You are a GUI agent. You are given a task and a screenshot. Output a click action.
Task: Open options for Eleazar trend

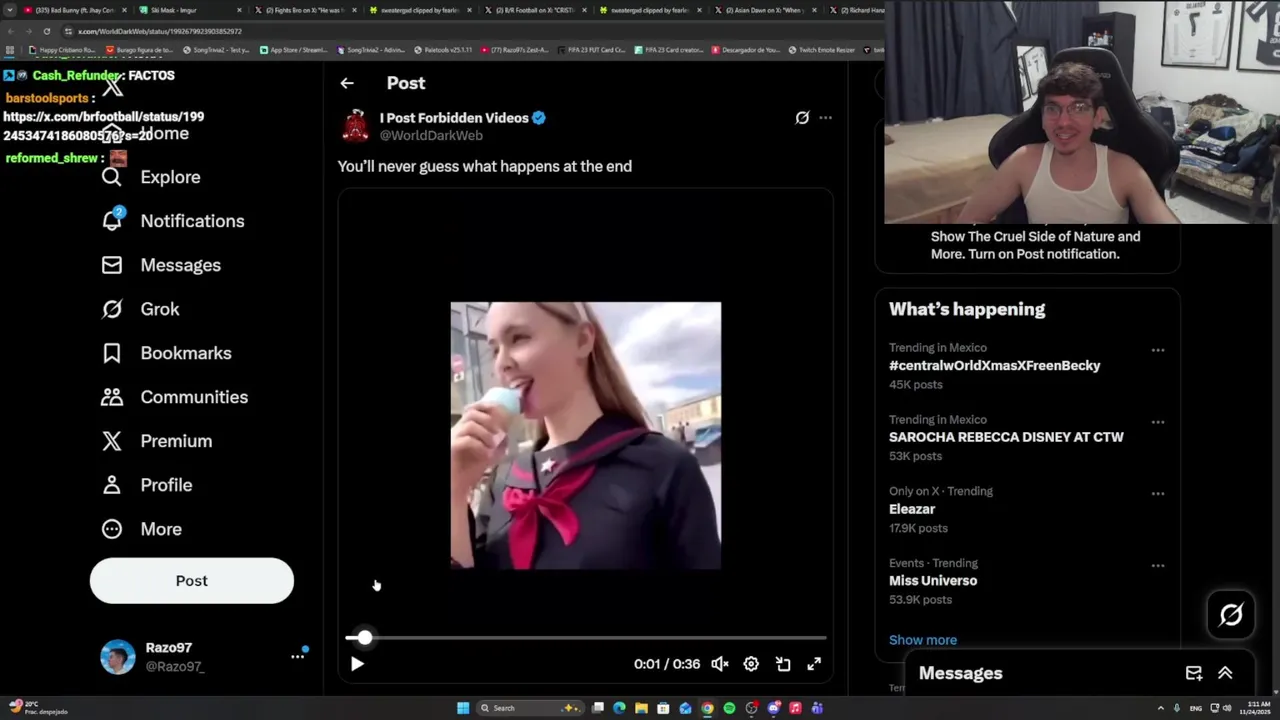point(1158,494)
